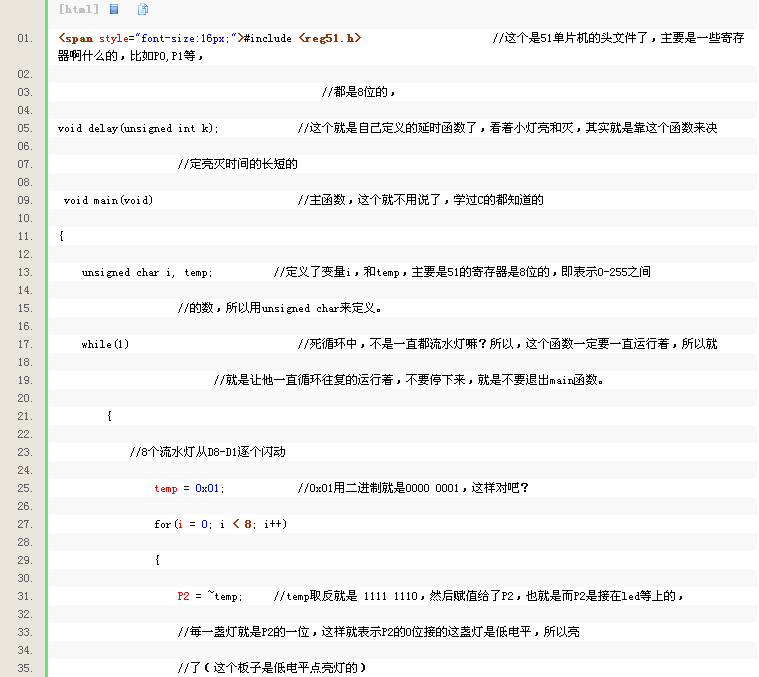Click opening brace on line 11
The image size is (759, 677).
(61, 236)
